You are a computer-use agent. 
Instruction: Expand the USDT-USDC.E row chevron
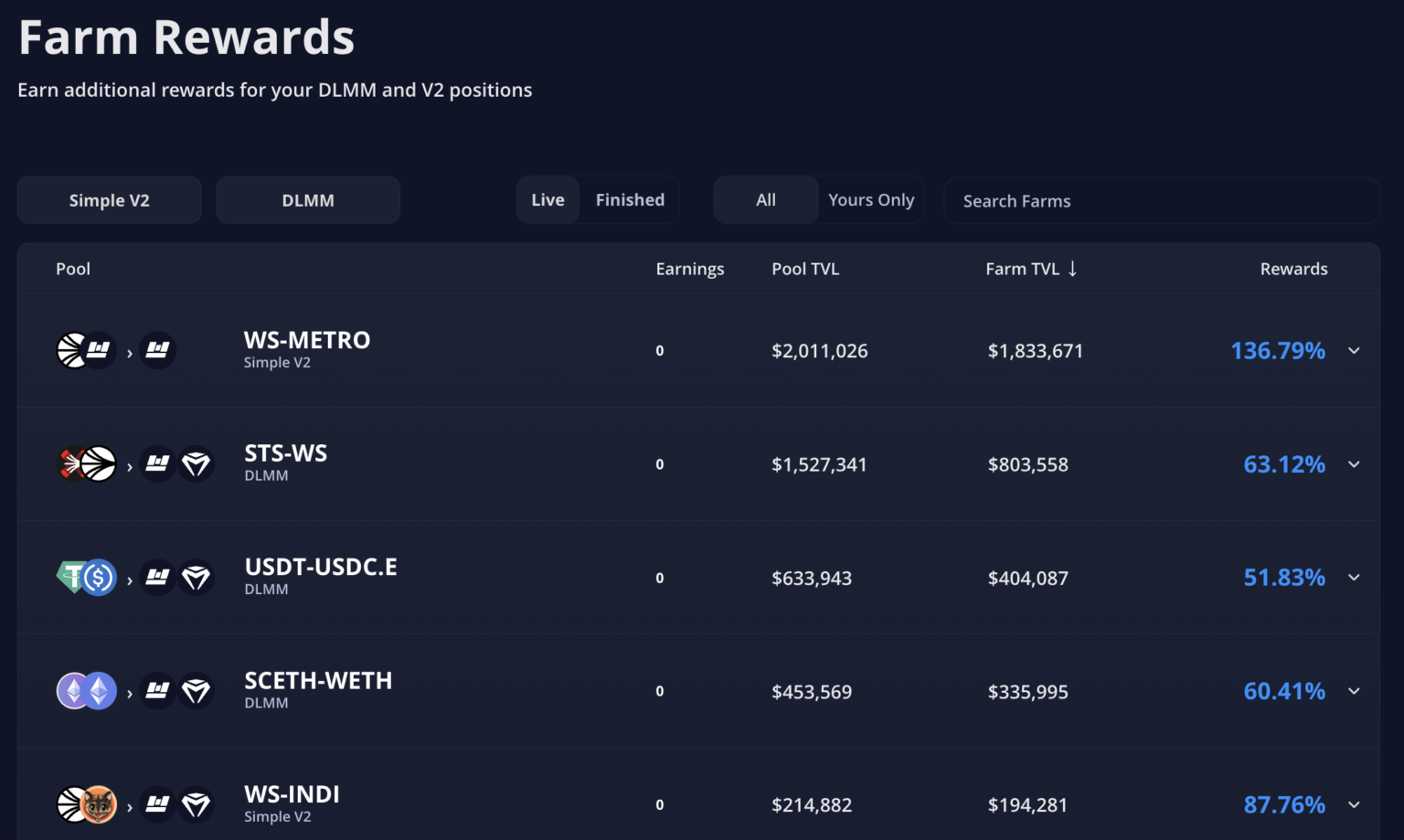click(1354, 578)
